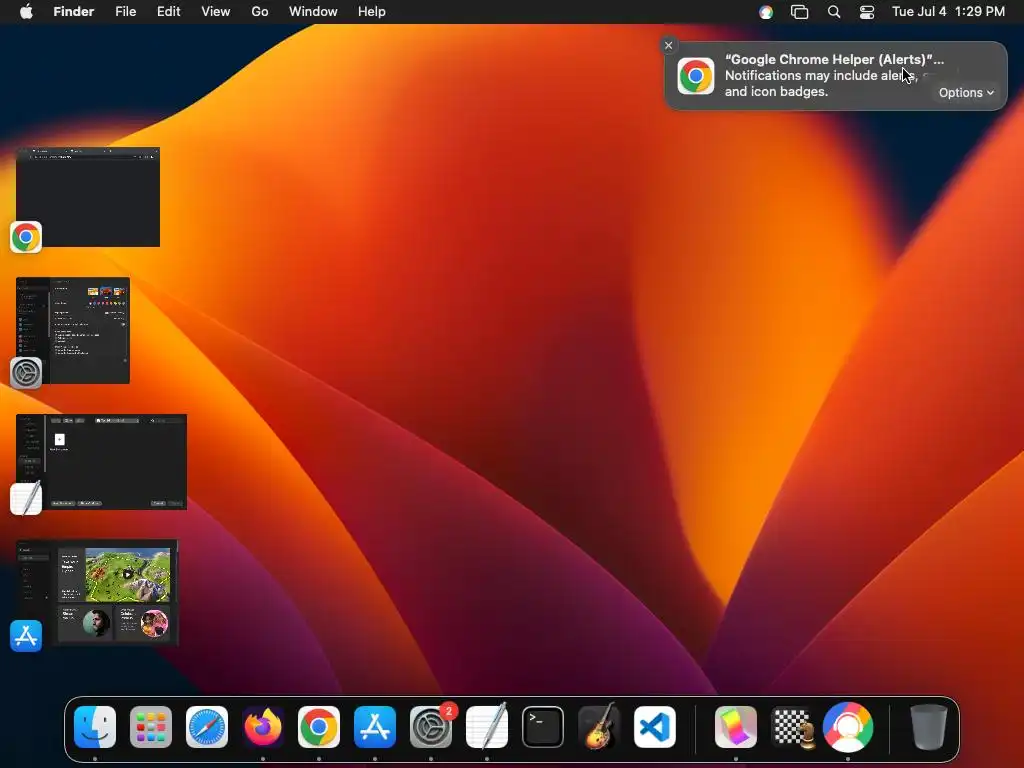Open Control Center in menu bar

[867, 12]
